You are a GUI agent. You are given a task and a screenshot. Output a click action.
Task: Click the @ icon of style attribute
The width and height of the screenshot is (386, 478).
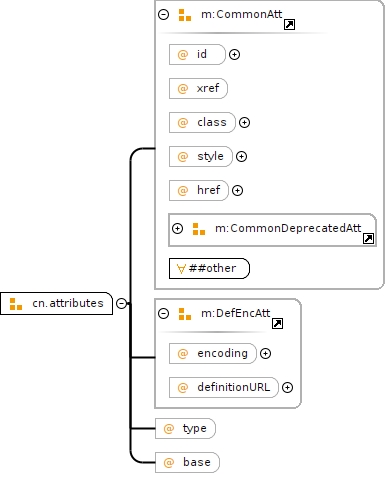coord(183,157)
